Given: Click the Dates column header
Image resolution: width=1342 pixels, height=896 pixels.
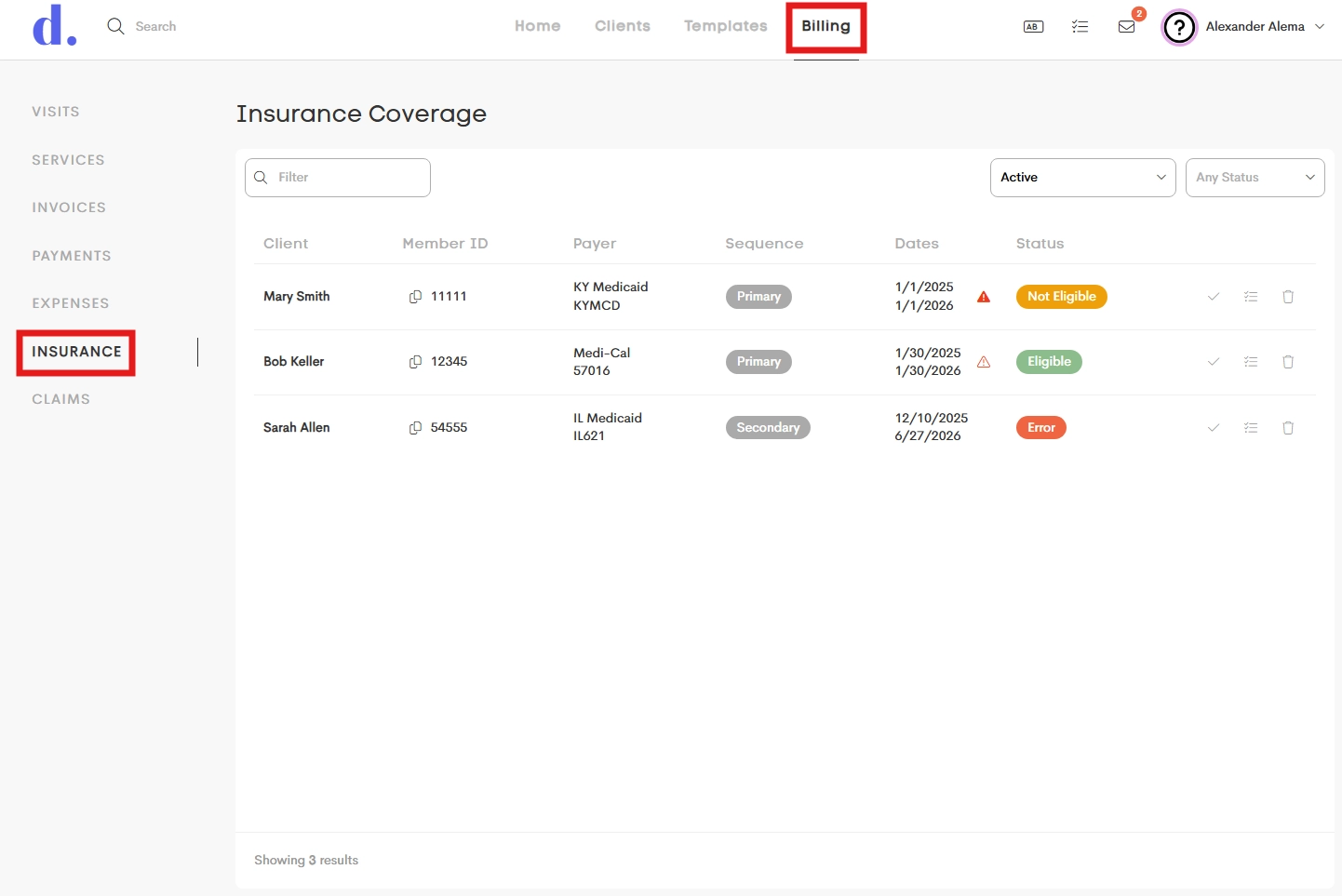Looking at the screenshot, I should tap(917, 244).
